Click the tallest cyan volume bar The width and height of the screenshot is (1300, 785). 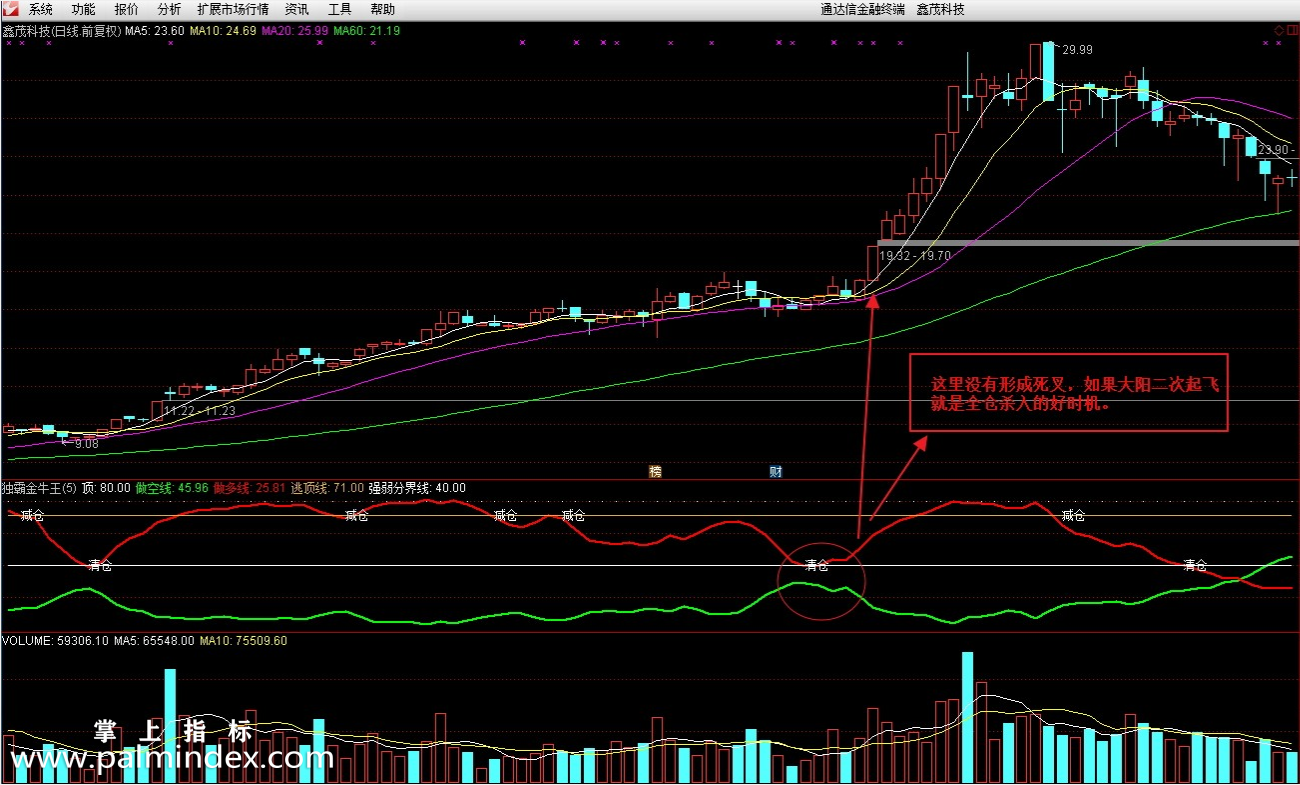point(967,717)
